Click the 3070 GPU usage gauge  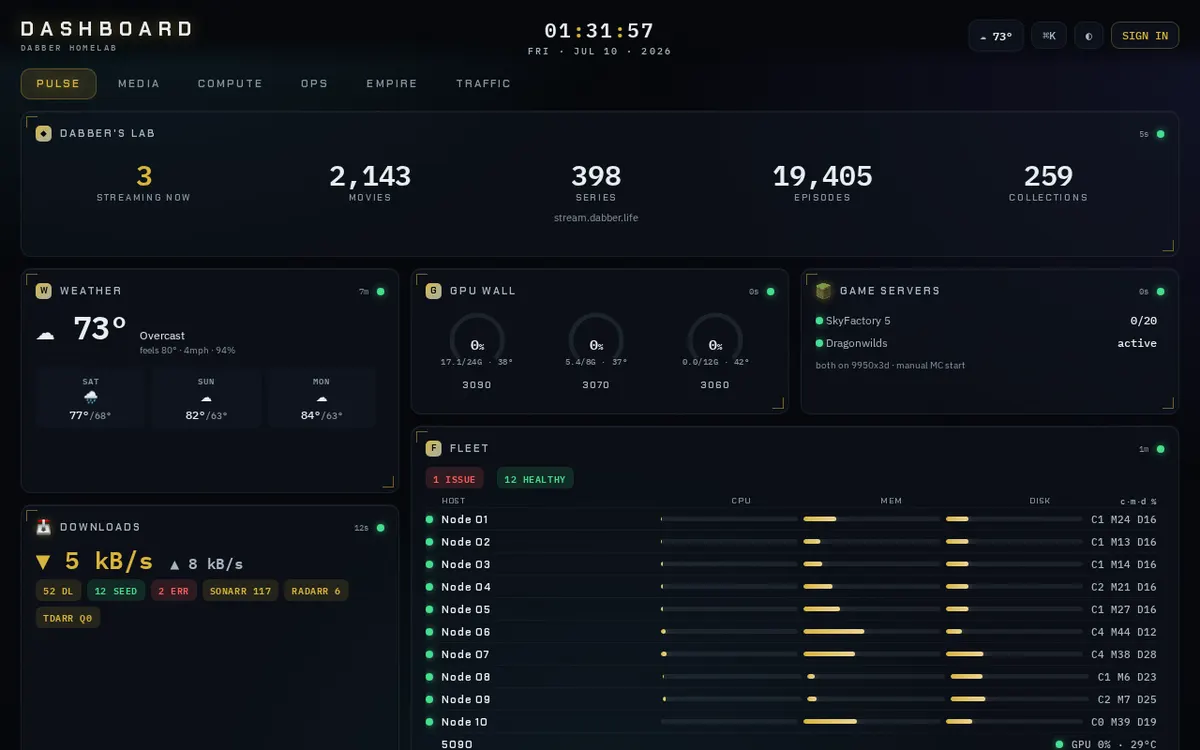tap(596, 341)
